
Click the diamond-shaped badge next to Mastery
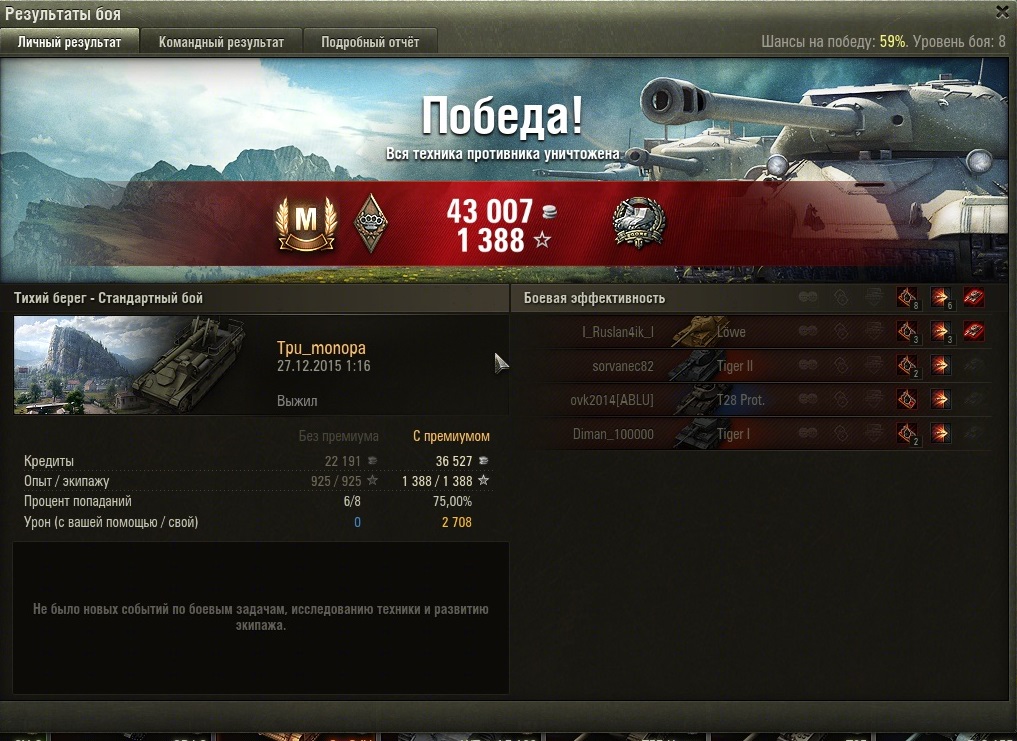click(370, 223)
